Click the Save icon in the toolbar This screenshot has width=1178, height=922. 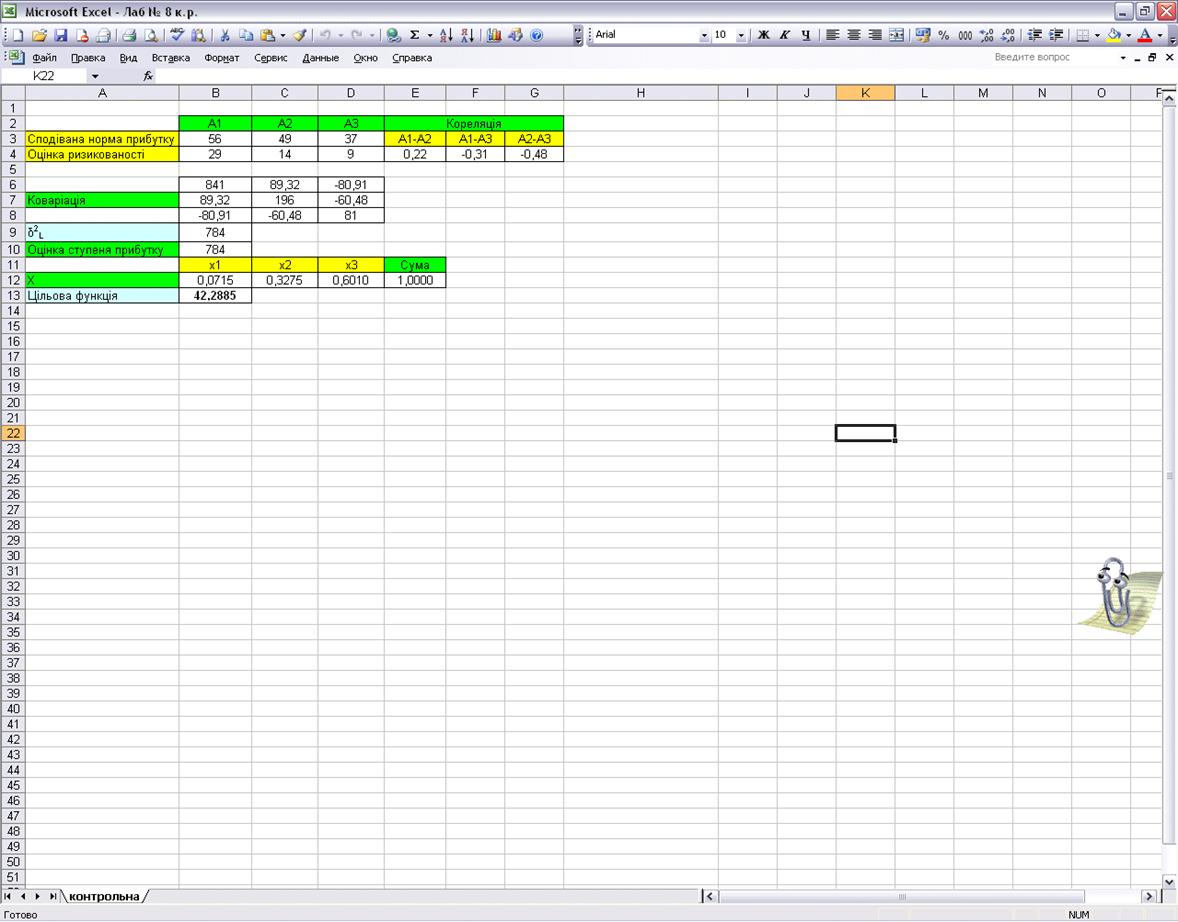tap(60, 35)
